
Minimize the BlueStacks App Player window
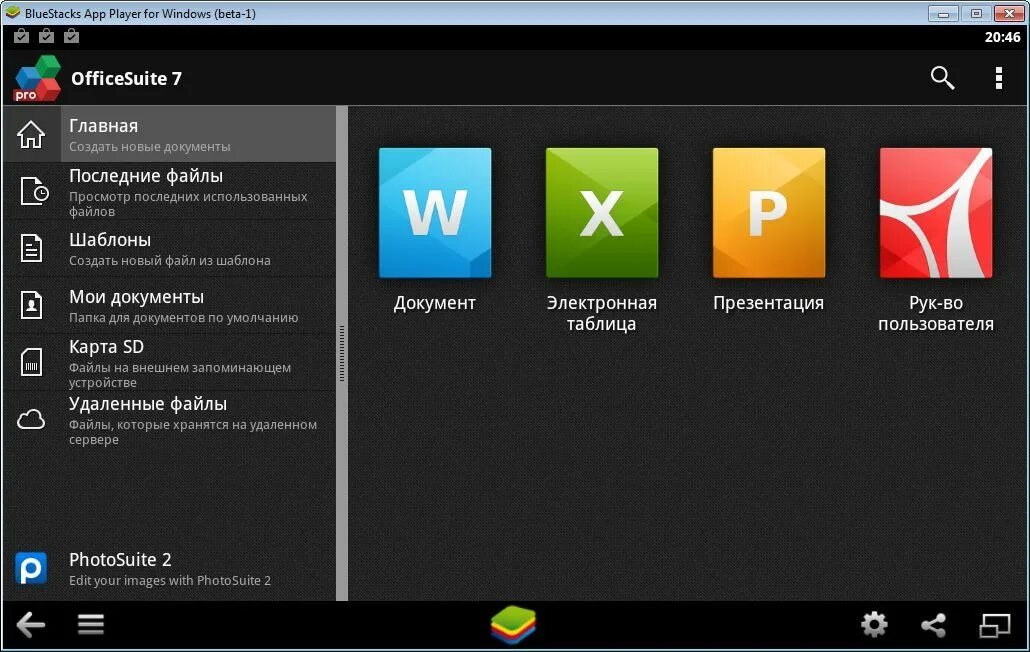pos(943,13)
